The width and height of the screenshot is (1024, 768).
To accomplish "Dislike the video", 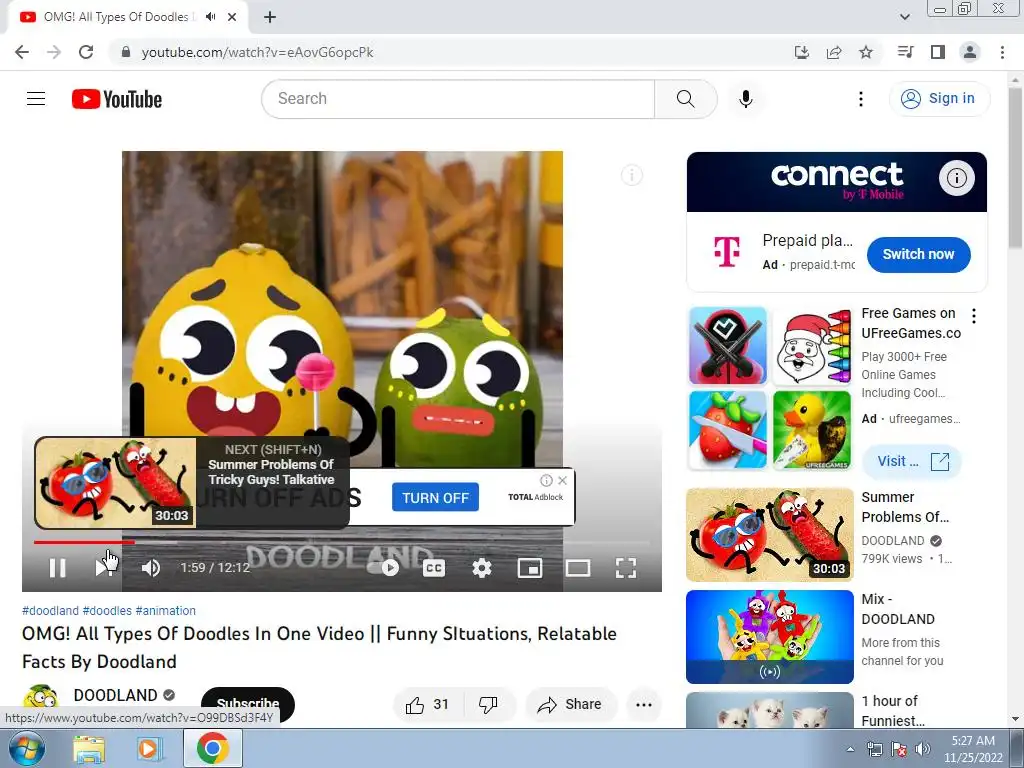I will tap(488, 705).
